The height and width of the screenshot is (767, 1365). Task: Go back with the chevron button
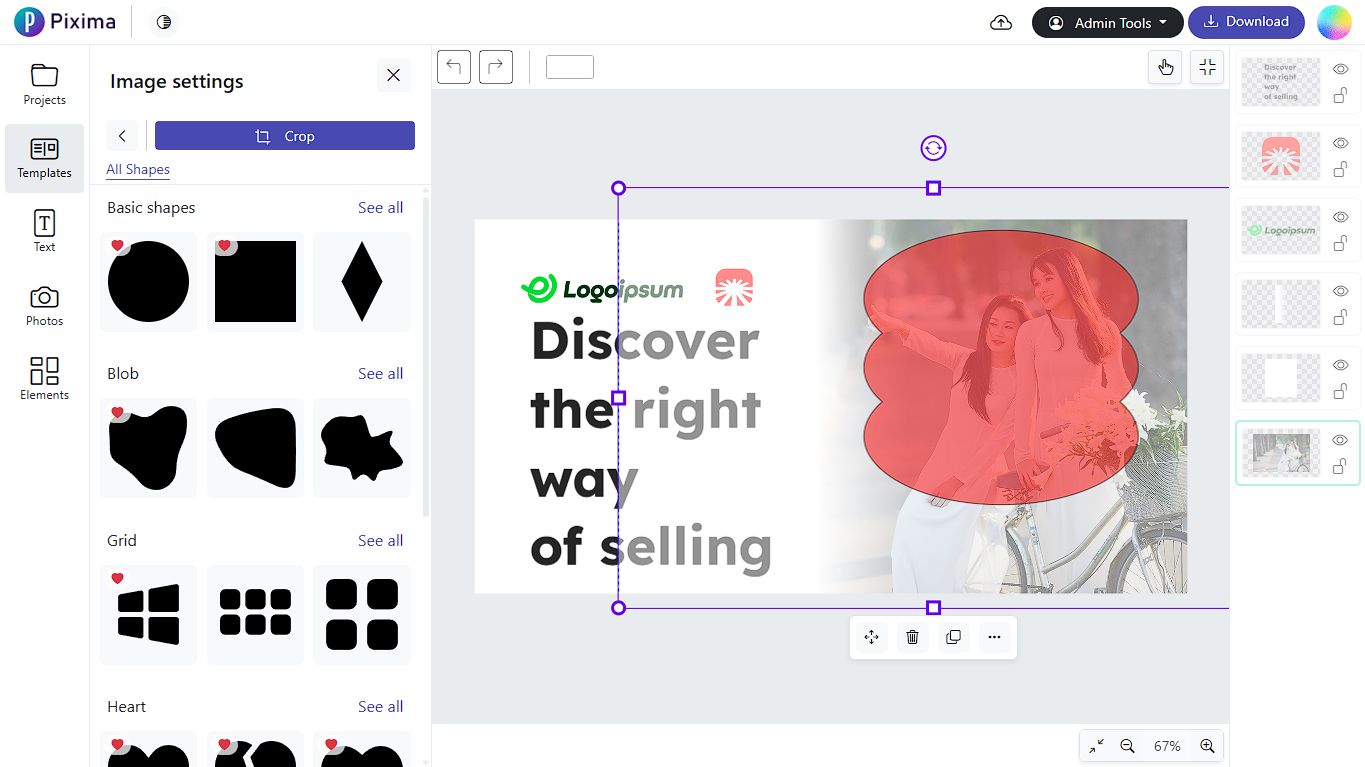[122, 136]
